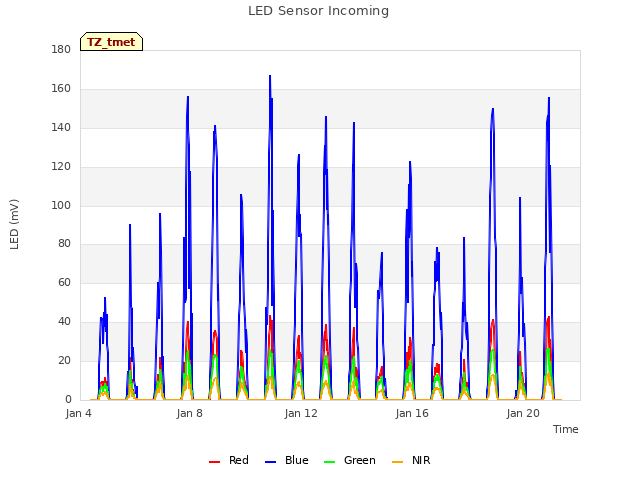Click the green legend color marker
This screenshot has height=480, width=640.
tap(329, 462)
